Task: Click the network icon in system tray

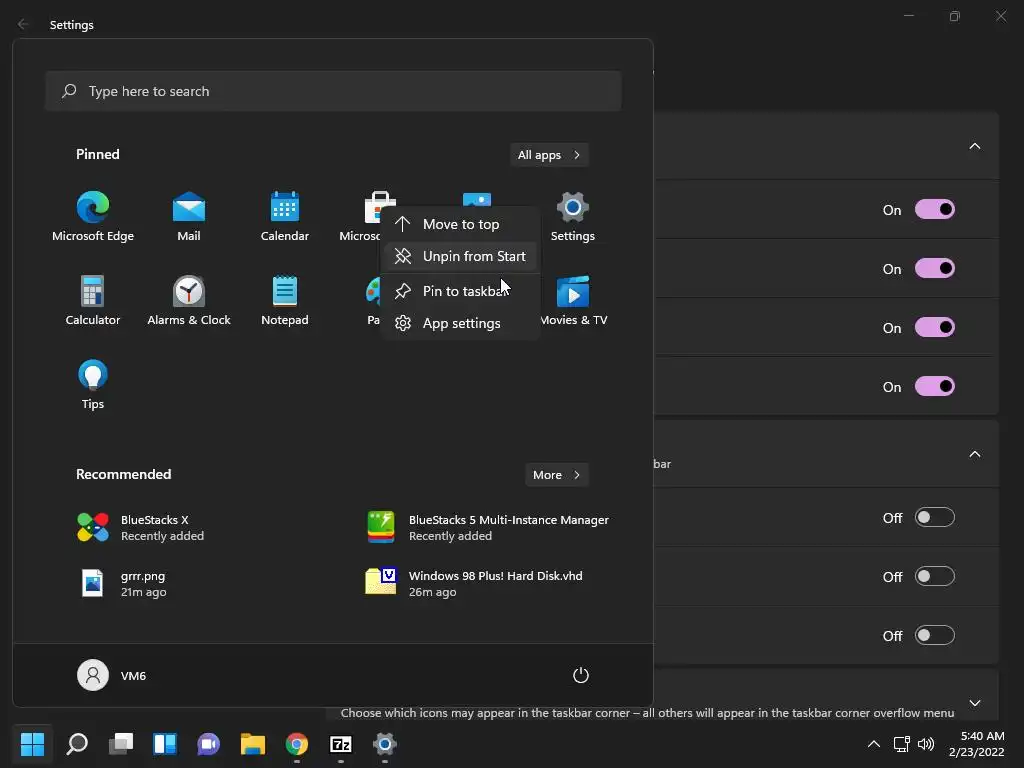Action: (x=901, y=744)
